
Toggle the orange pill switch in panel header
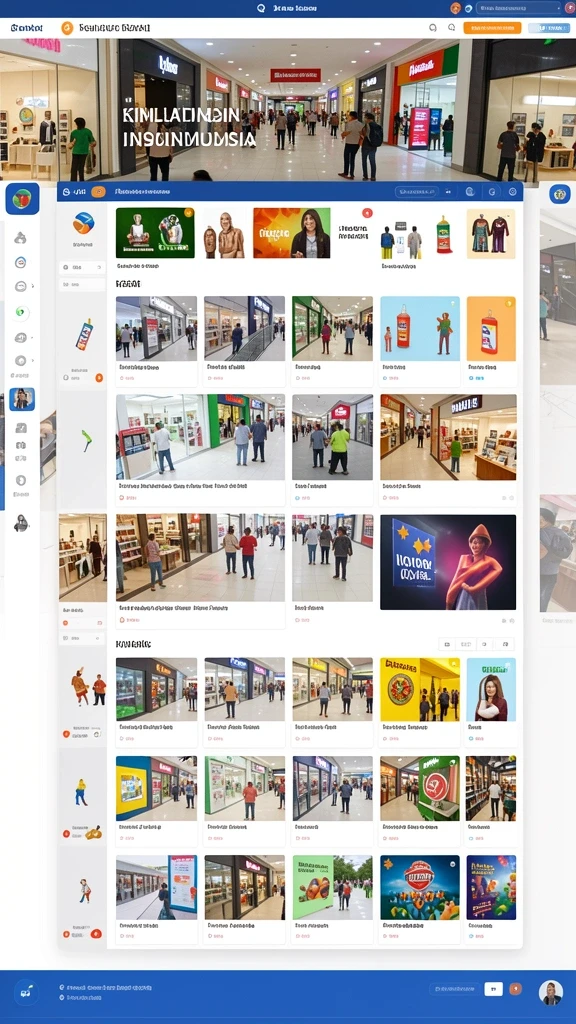pyautogui.click(x=99, y=192)
